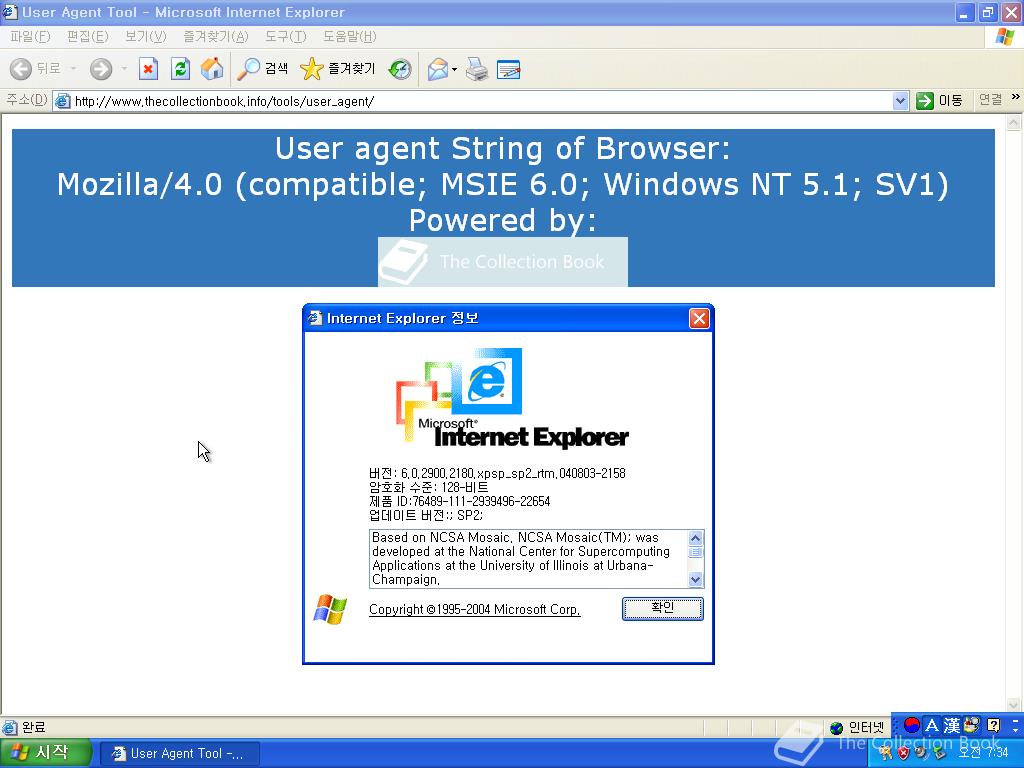Expand the Links (연결) toolbar chevron
1024x768 pixels.
coord(1016,97)
